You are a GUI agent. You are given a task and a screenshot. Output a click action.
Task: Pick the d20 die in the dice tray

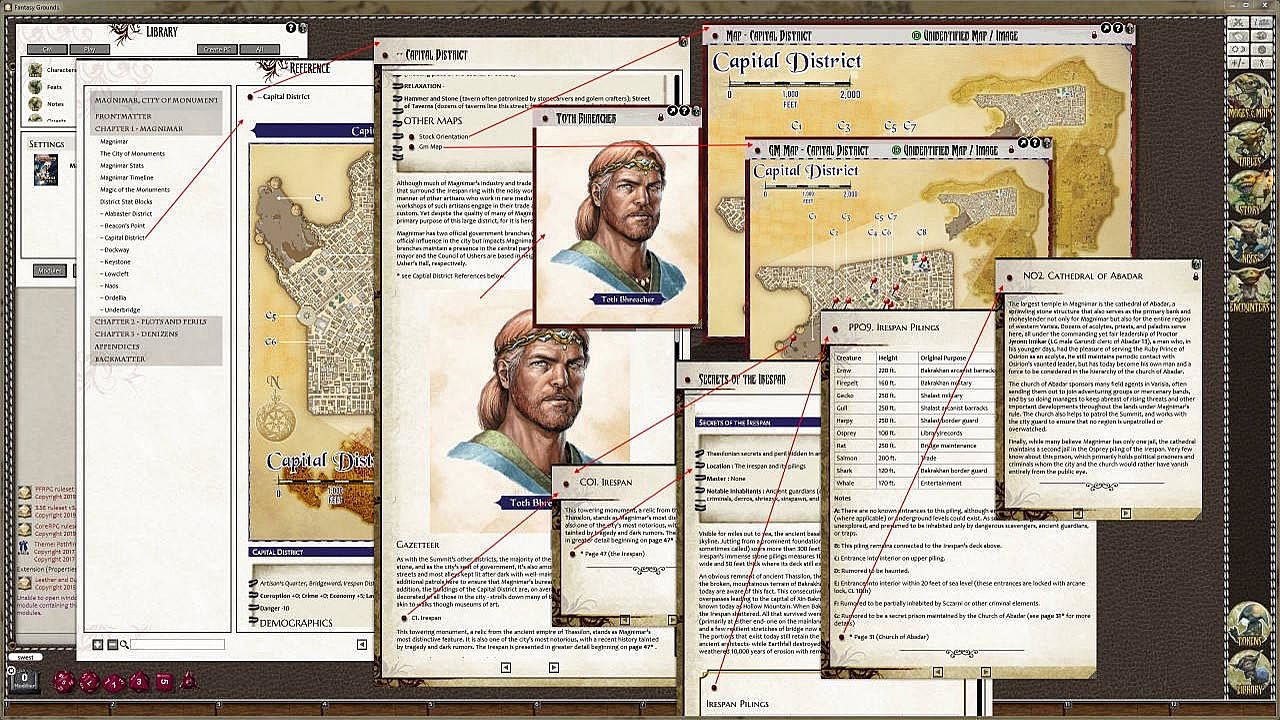tap(64, 682)
